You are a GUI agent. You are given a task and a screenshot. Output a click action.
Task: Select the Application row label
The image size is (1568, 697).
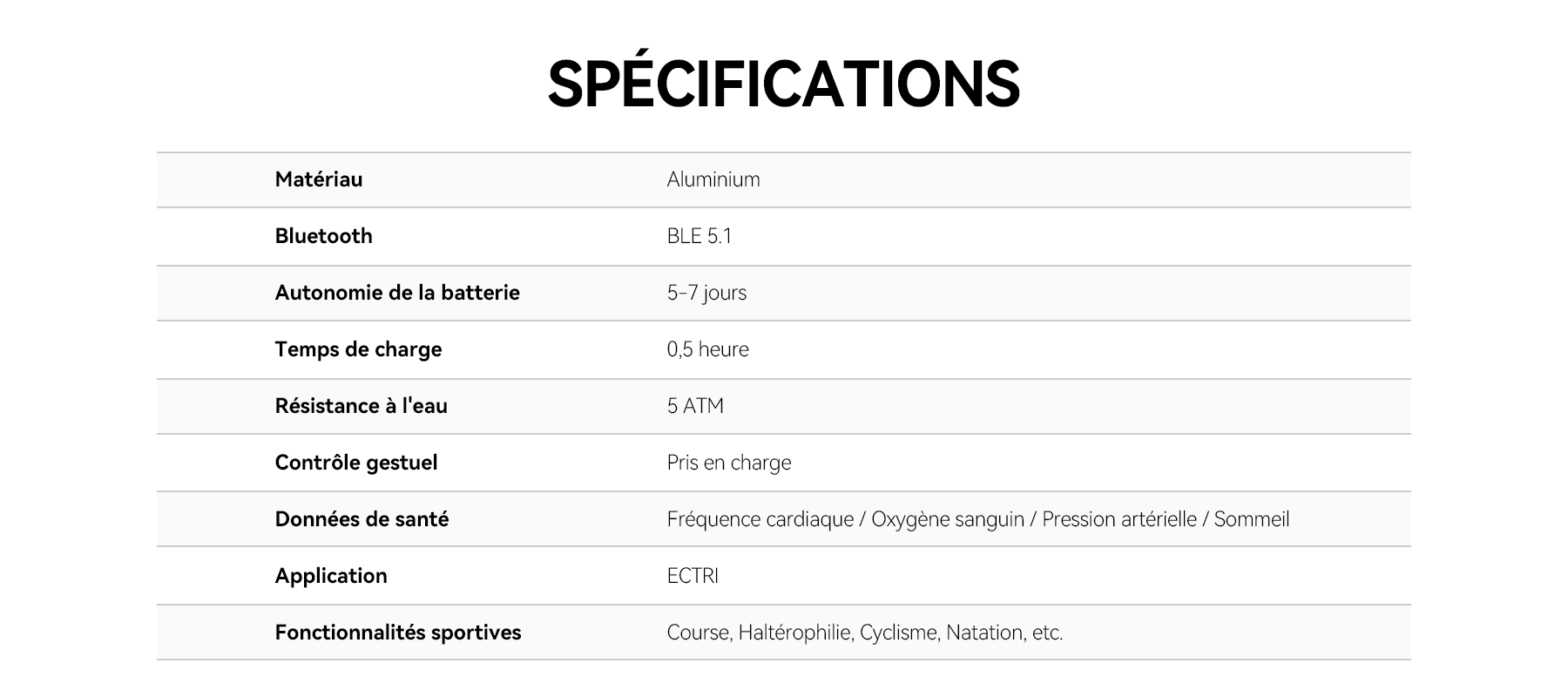point(331,576)
